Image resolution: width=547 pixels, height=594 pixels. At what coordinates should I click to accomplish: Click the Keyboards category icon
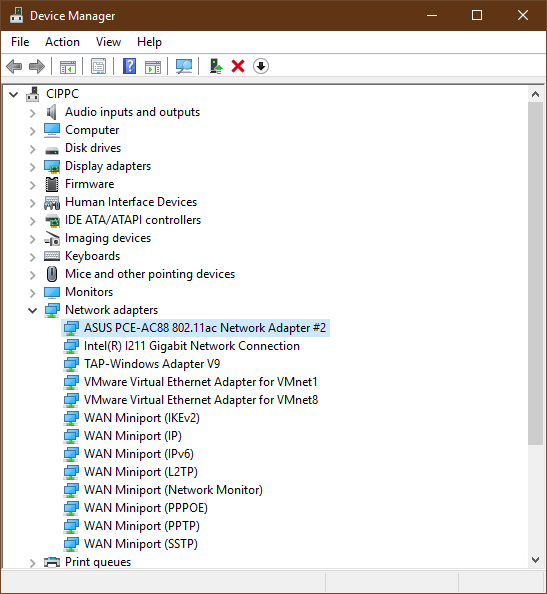[x=52, y=256]
